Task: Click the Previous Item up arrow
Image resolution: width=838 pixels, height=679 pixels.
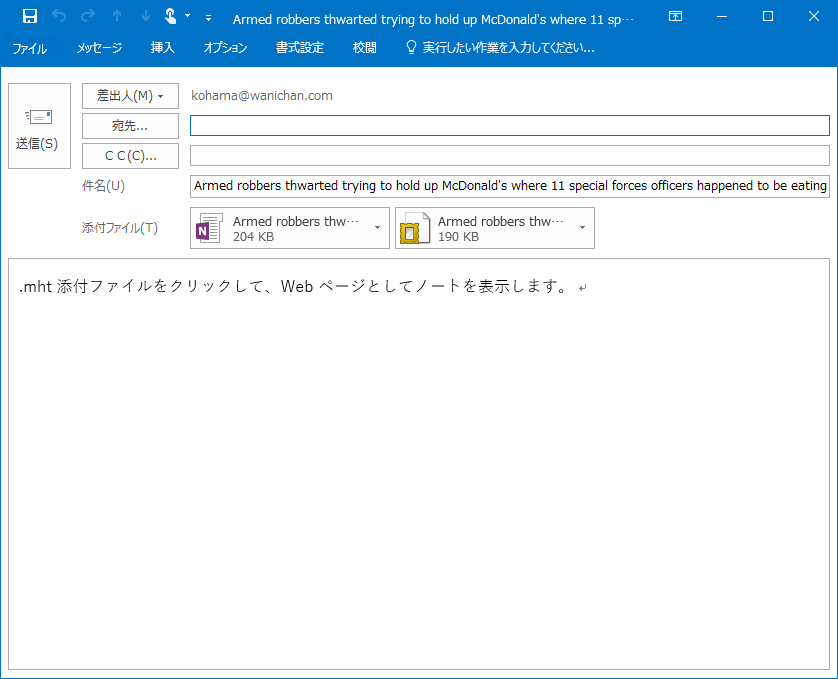Action: pyautogui.click(x=117, y=17)
